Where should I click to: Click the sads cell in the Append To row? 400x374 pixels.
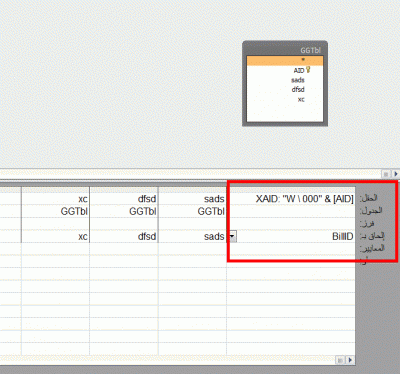point(192,237)
